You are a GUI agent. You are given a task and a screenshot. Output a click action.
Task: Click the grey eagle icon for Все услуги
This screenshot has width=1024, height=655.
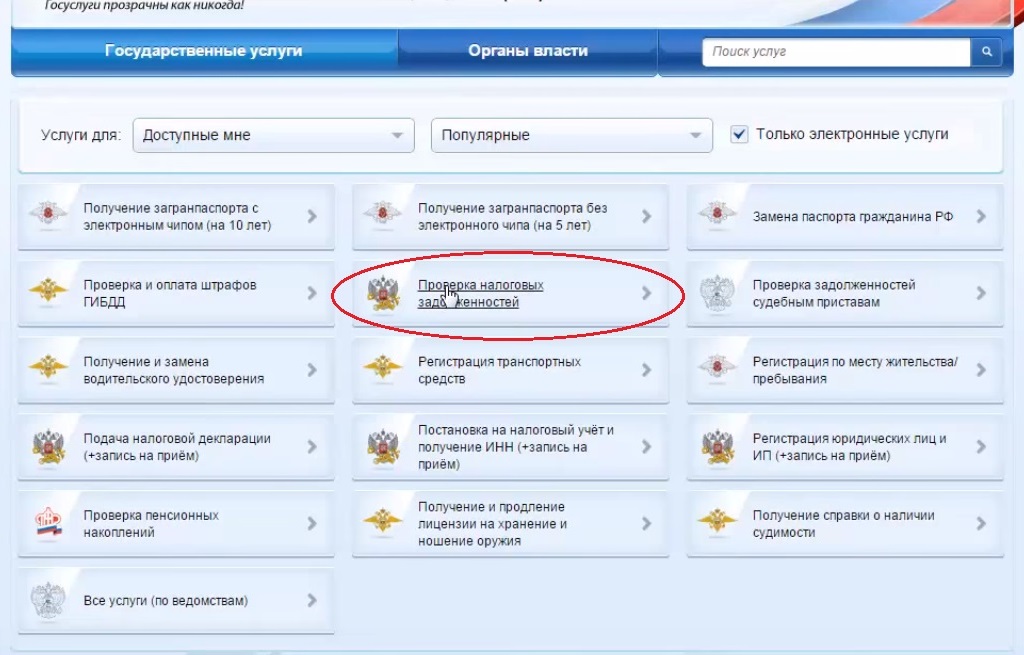pyautogui.click(x=48, y=599)
